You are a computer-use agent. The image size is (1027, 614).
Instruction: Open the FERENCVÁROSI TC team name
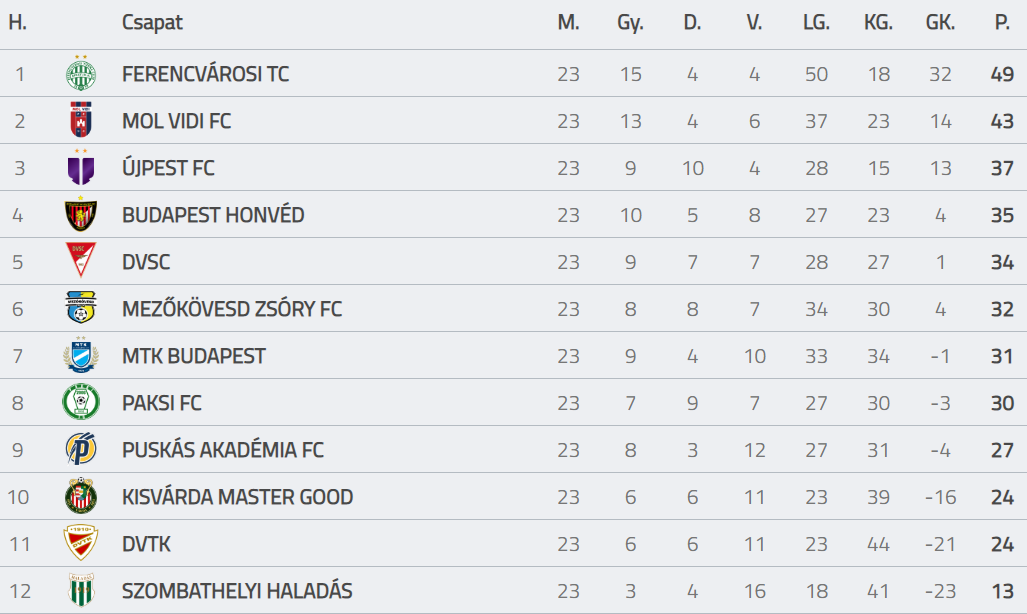(206, 74)
